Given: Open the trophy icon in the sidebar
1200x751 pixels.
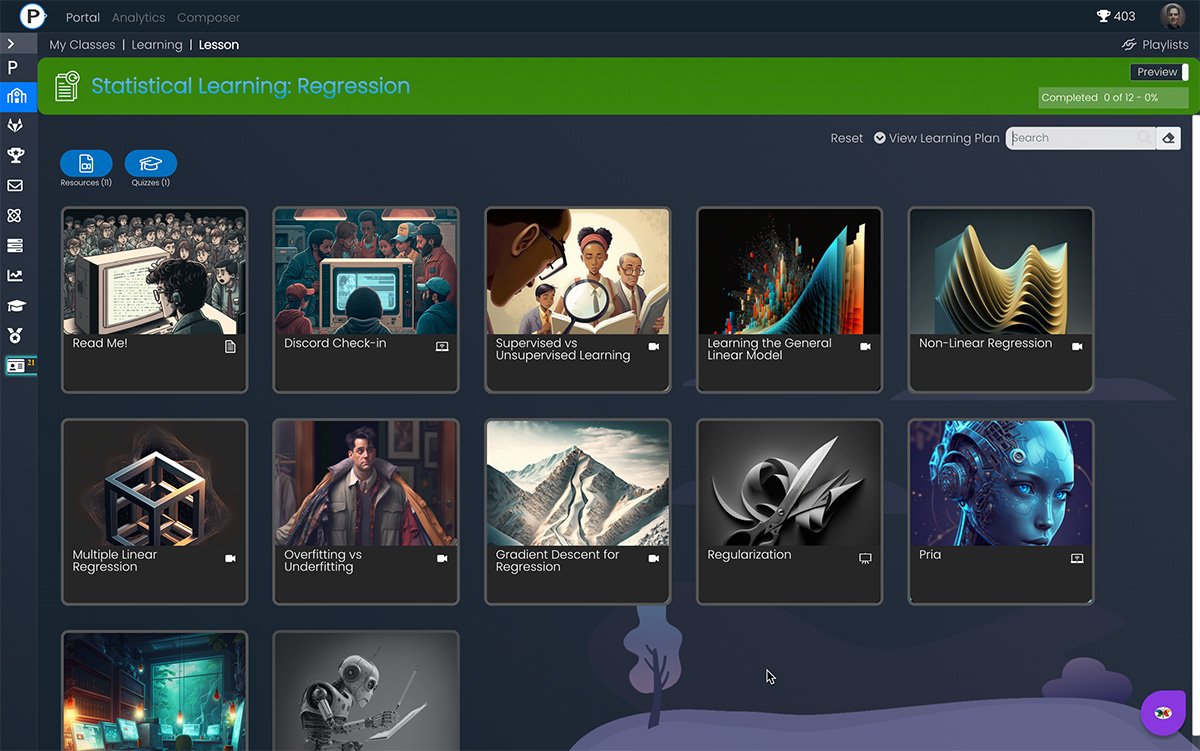Looking at the screenshot, I should click(15, 155).
